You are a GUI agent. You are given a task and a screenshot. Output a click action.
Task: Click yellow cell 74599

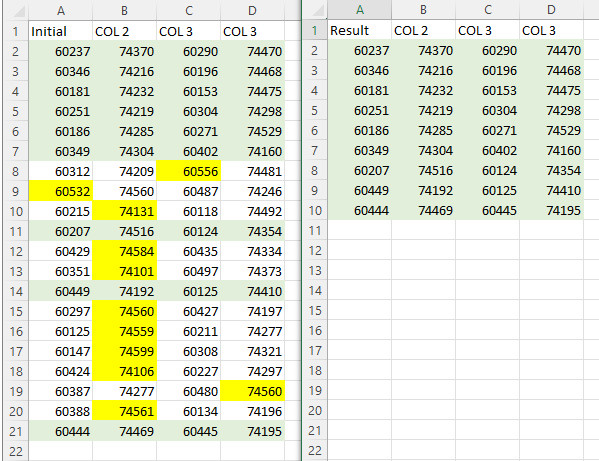click(125, 351)
